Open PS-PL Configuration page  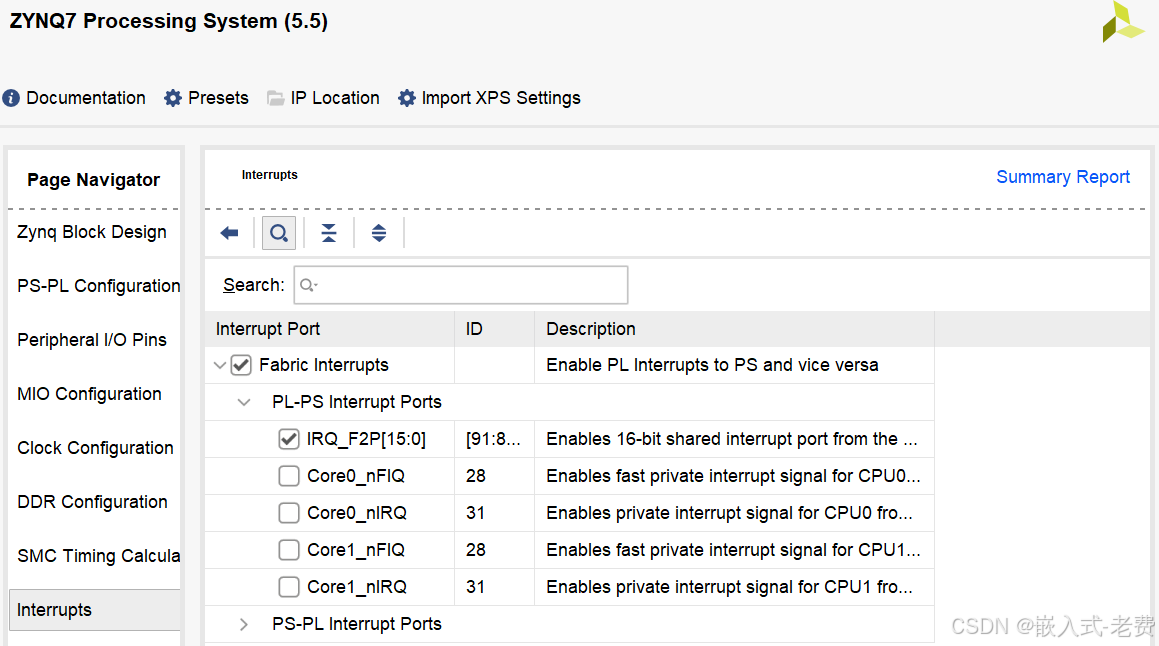point(98,286)
